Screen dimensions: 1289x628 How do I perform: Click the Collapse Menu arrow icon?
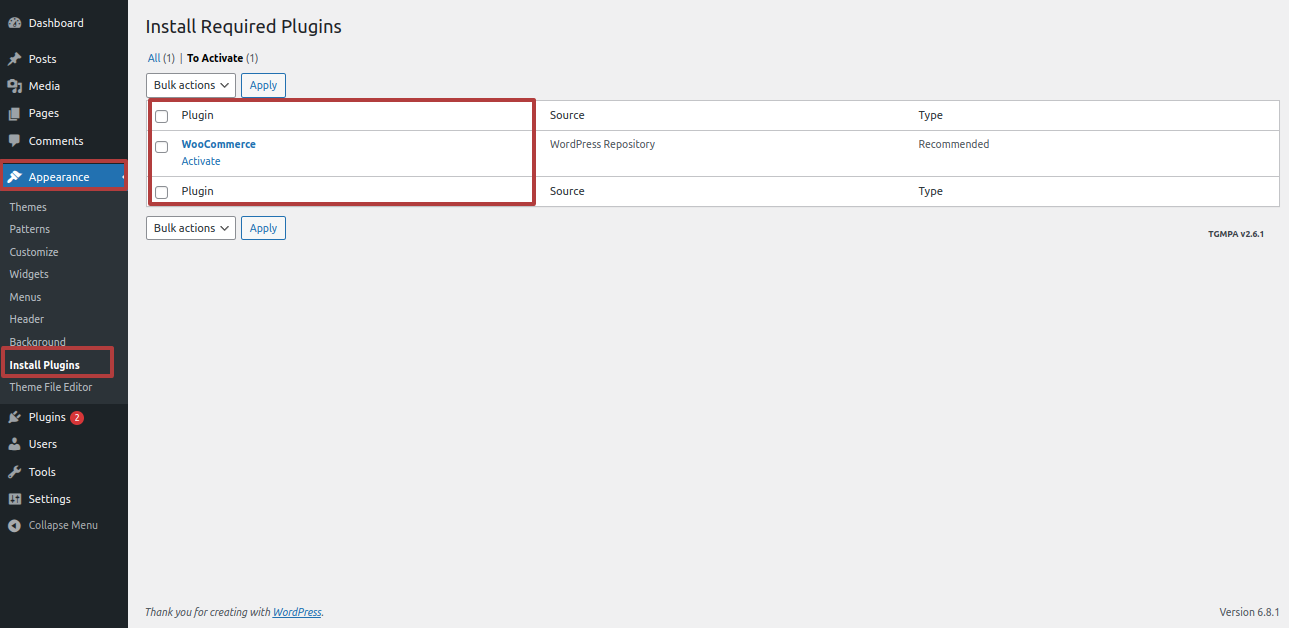click(x=15, y=525)
